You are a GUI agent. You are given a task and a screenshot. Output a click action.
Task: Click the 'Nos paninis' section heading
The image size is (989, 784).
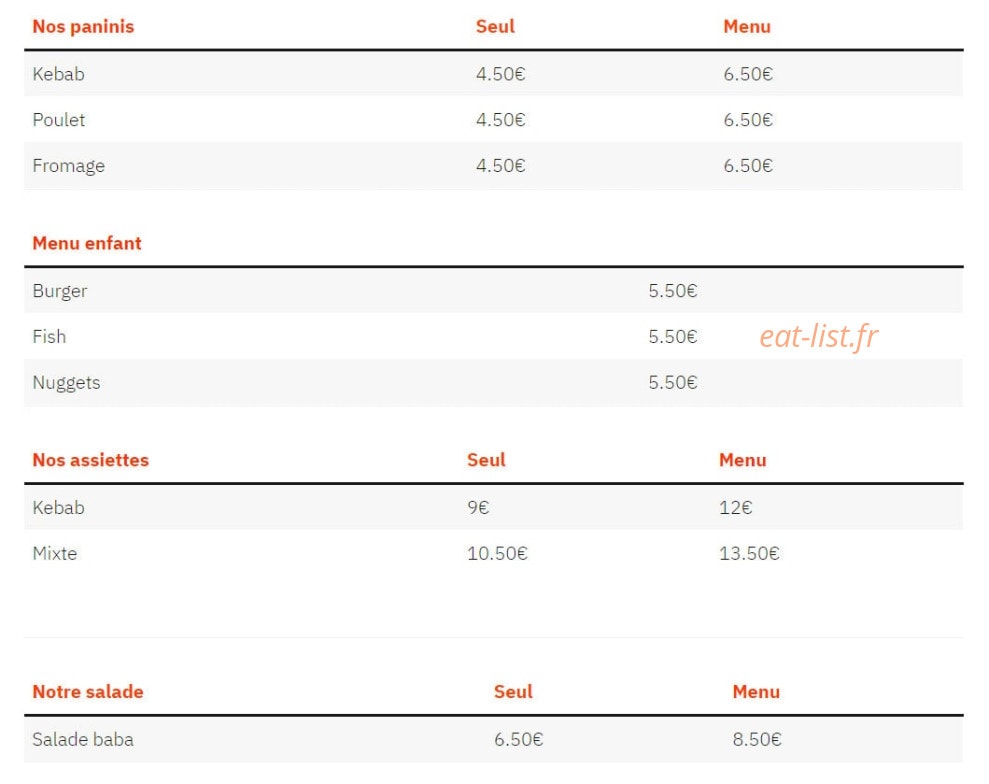click(x=83, y=26)
